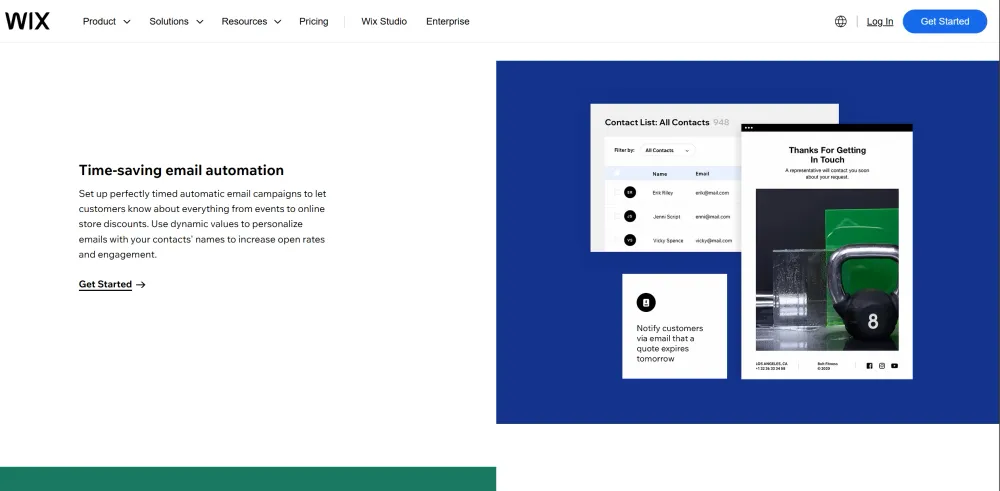Click the blue Get Started button
This screenshot has width=1000, height=491.
pyautogui.click(x=945, y=21)
